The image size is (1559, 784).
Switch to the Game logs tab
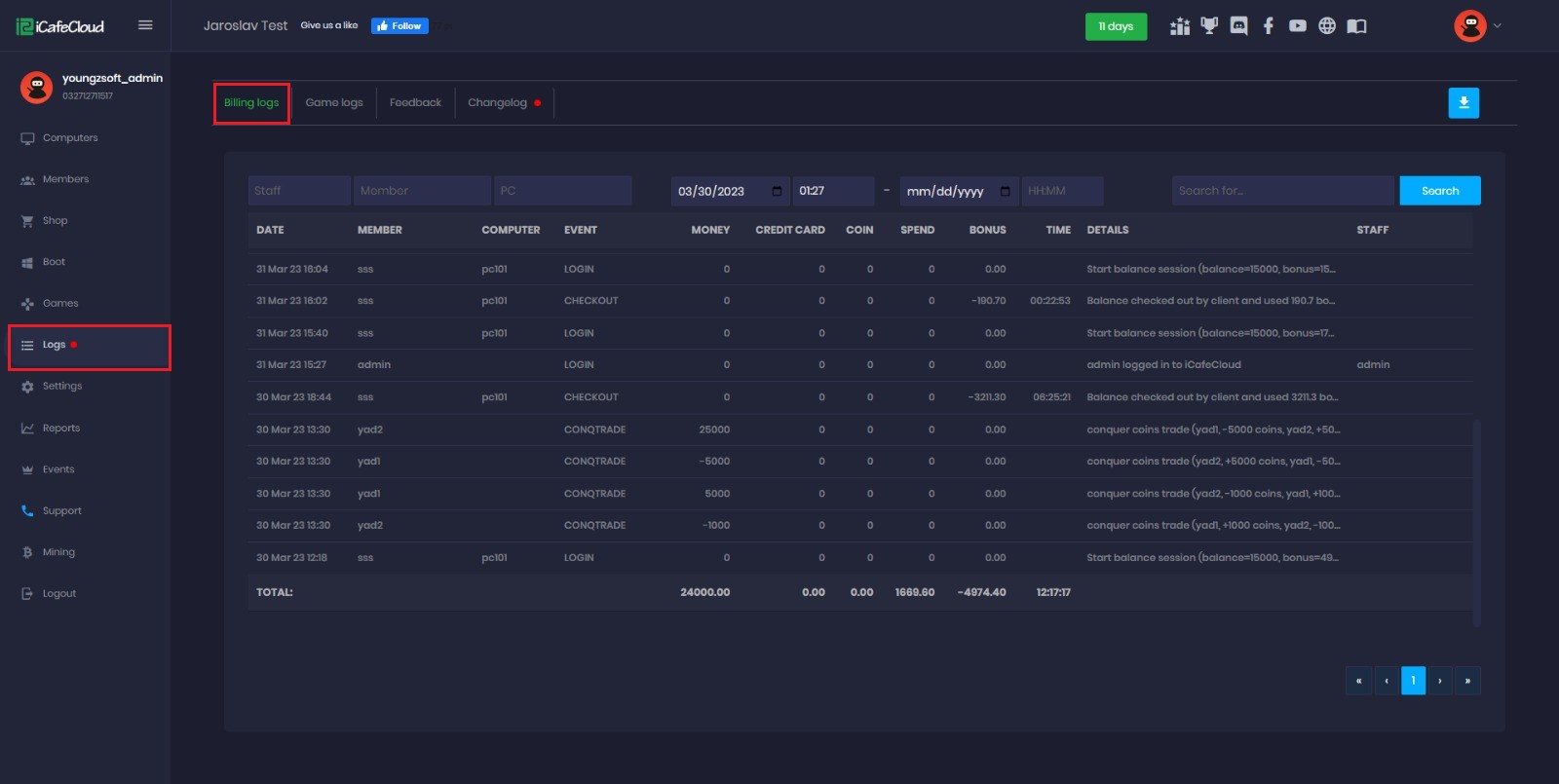pyautogui.click(x=333, y=102)
